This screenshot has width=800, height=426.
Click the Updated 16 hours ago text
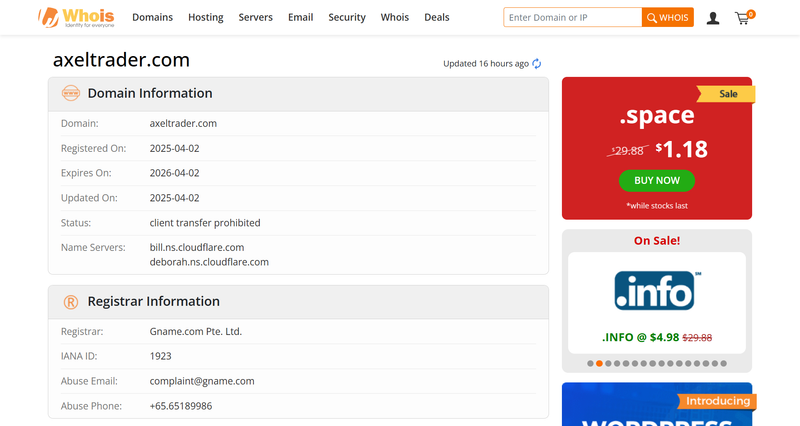(x=486, y=64)
